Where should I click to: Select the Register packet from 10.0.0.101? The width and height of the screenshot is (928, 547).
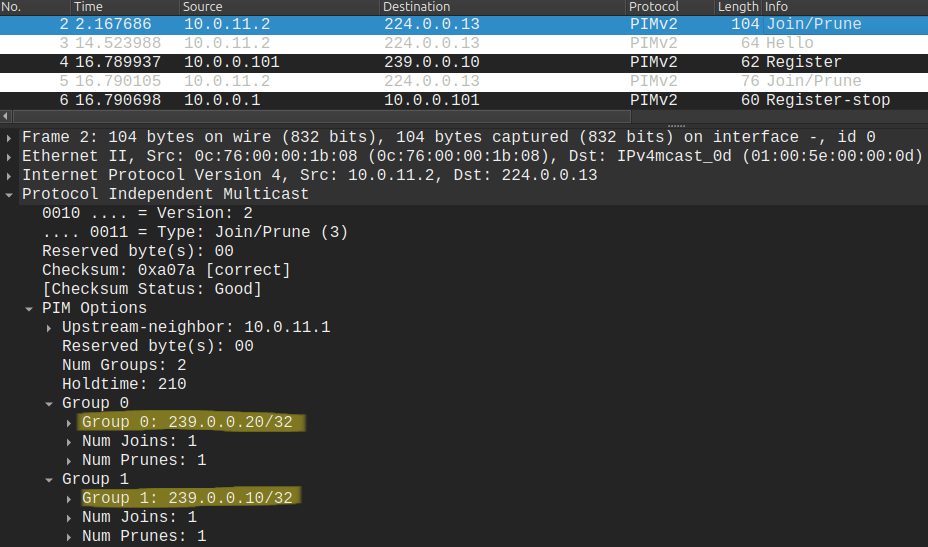tap(400, 62)
